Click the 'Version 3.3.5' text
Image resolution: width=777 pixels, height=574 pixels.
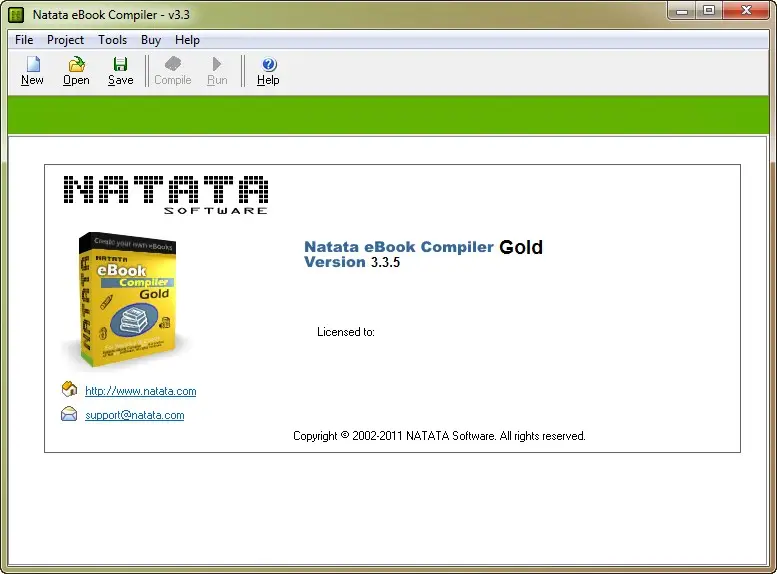click(352, 262)
